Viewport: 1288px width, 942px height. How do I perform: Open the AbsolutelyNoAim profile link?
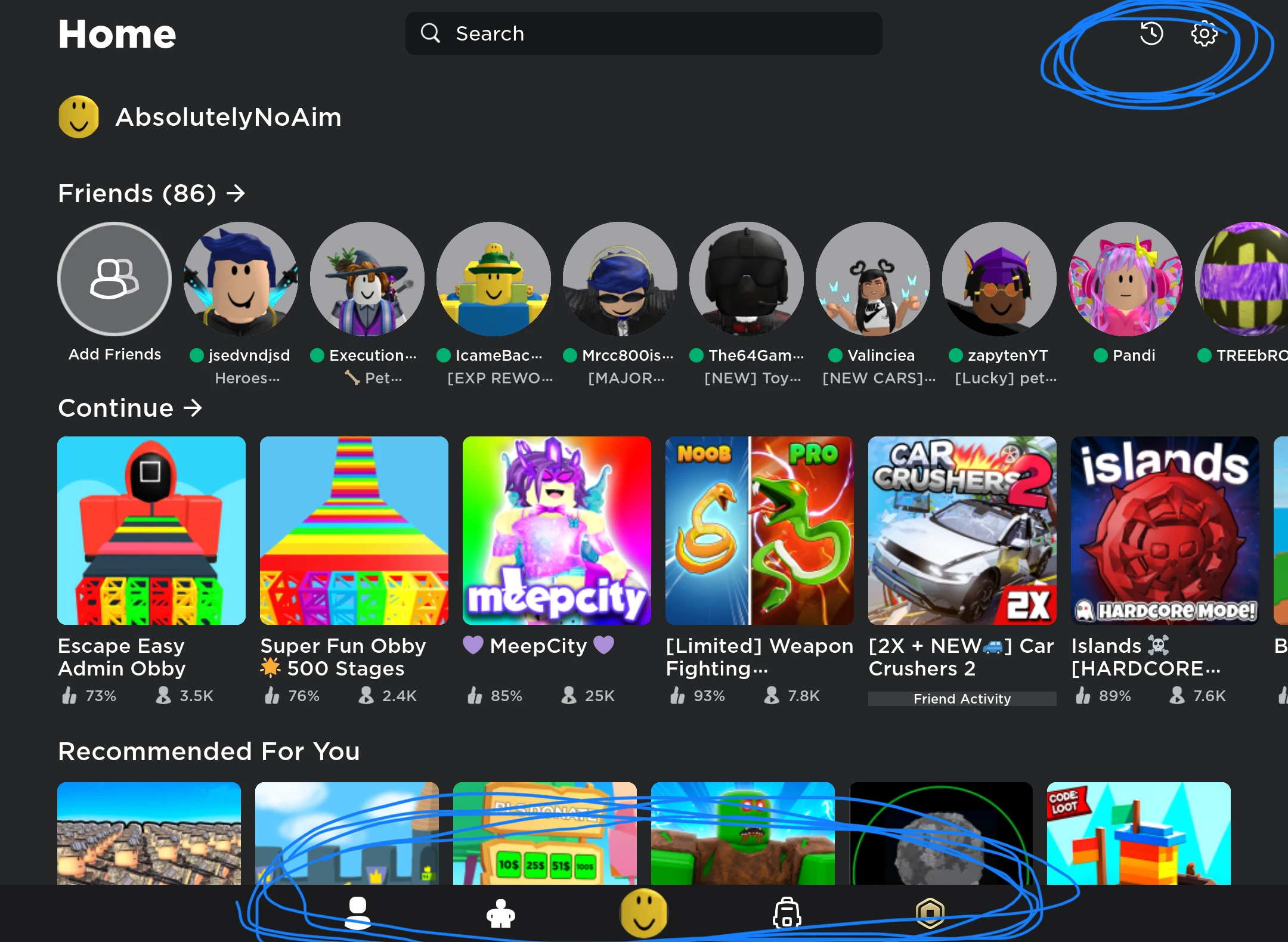point(228,117)
